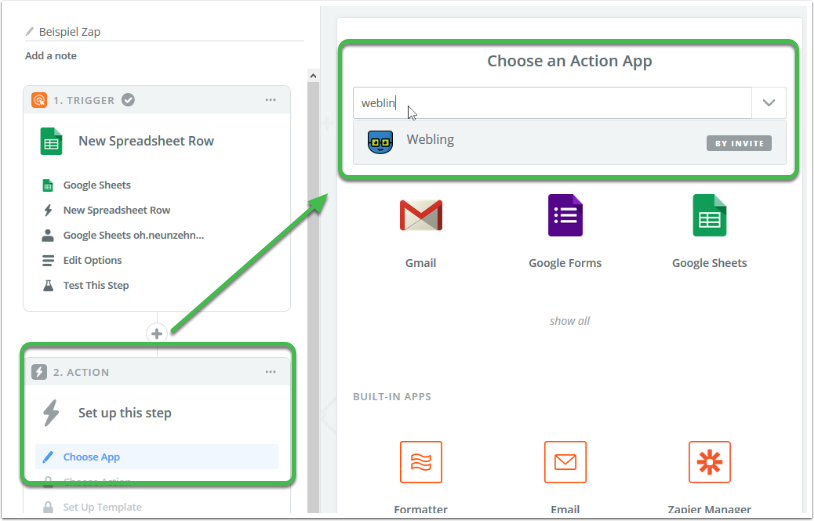Image resolution: width=814 pixels, height=521 pixels.
Task: Click the Email built-in app icon
Action: point(565,462)
